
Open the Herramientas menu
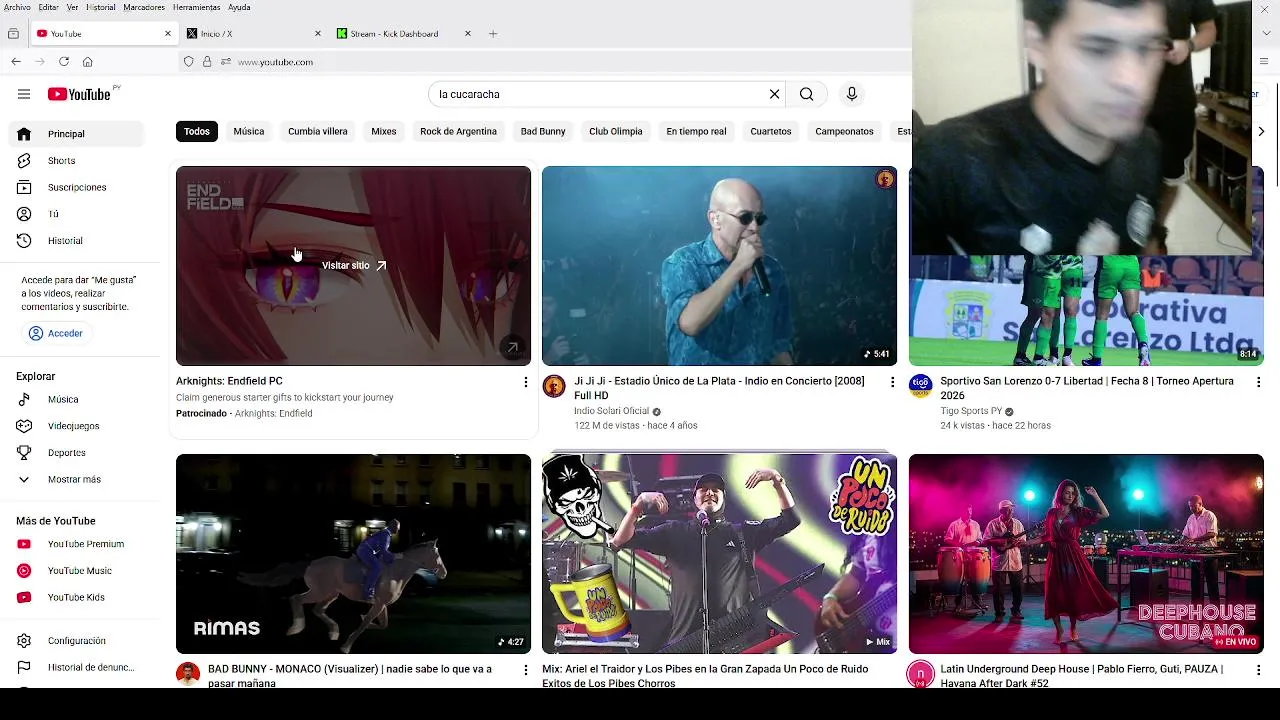(x=196, y=7)
